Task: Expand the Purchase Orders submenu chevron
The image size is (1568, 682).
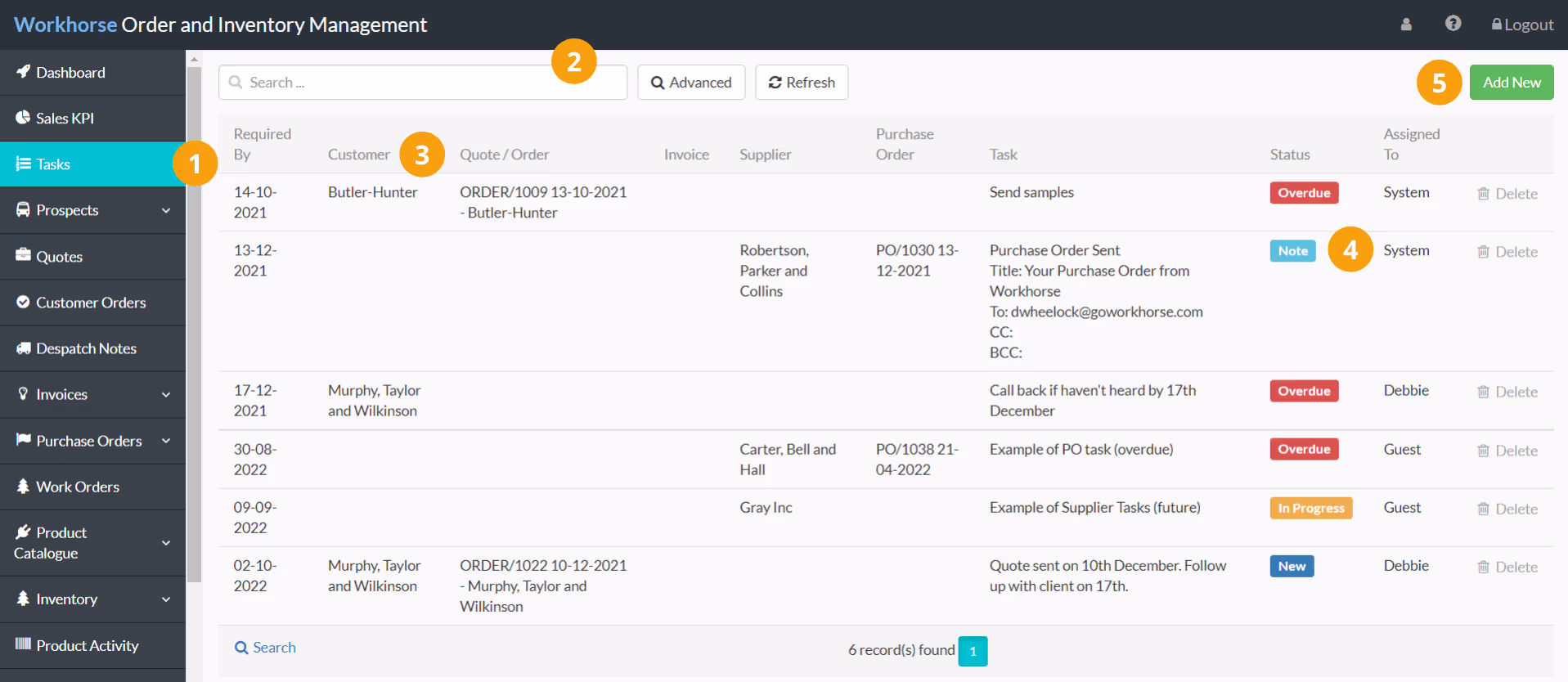Action: pos(166,441)
